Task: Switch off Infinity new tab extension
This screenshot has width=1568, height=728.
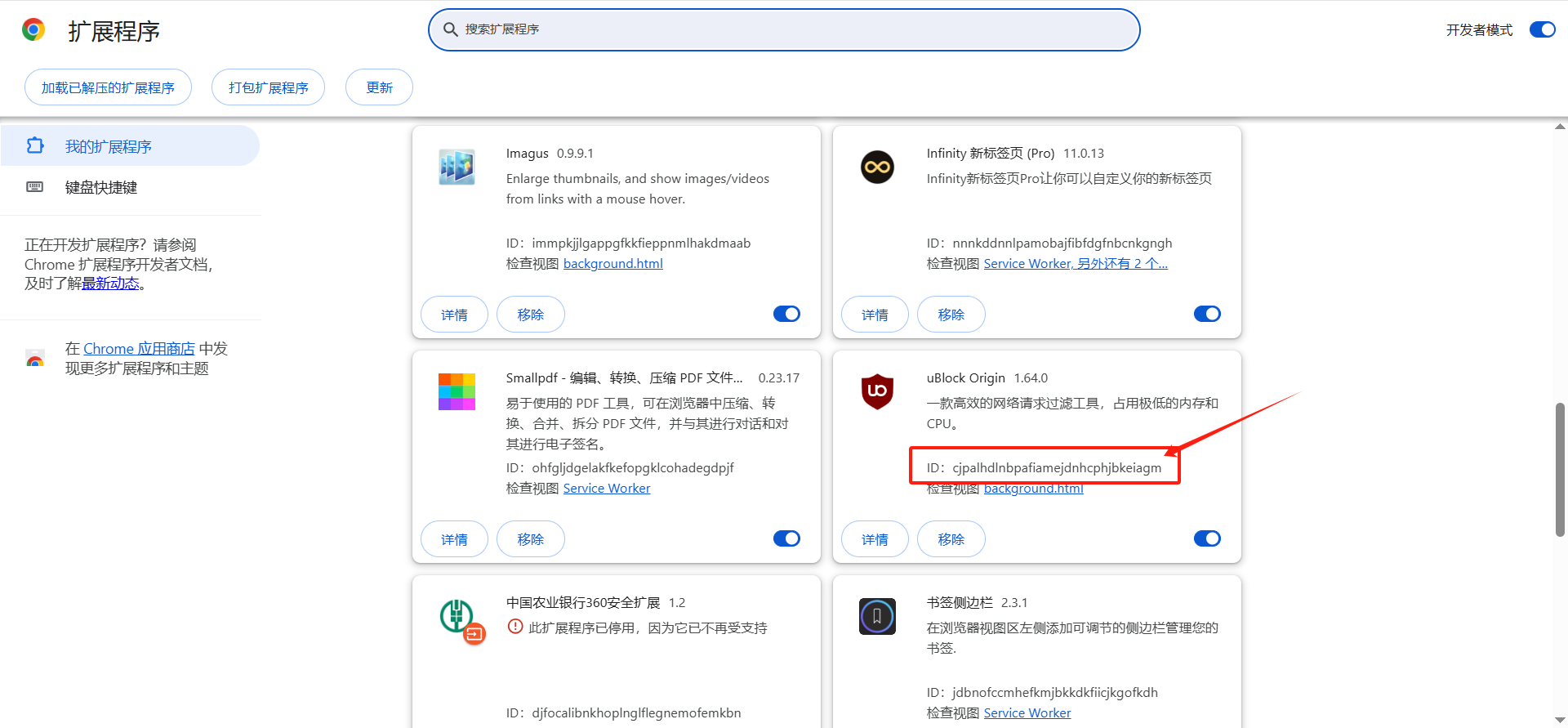Action: click(x=1207, y=315)
